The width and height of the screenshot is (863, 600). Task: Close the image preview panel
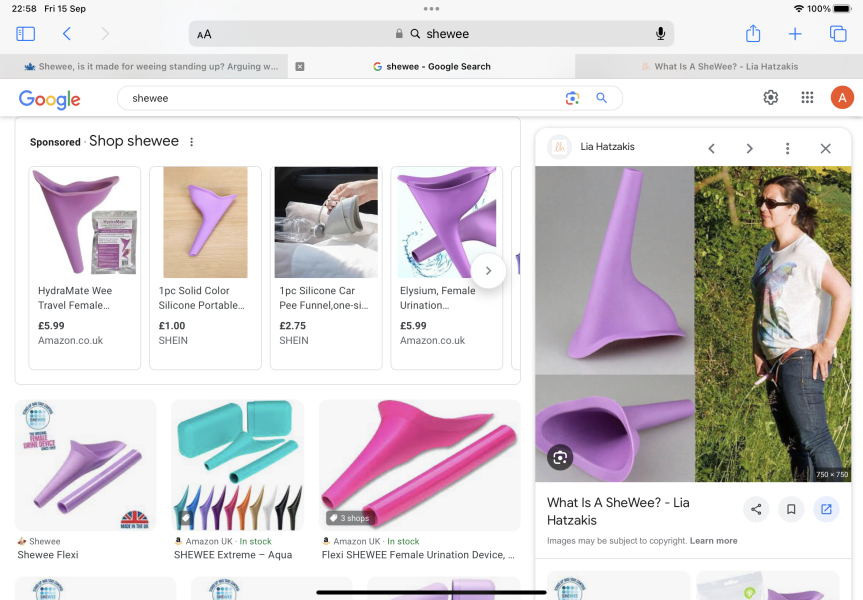826,149
